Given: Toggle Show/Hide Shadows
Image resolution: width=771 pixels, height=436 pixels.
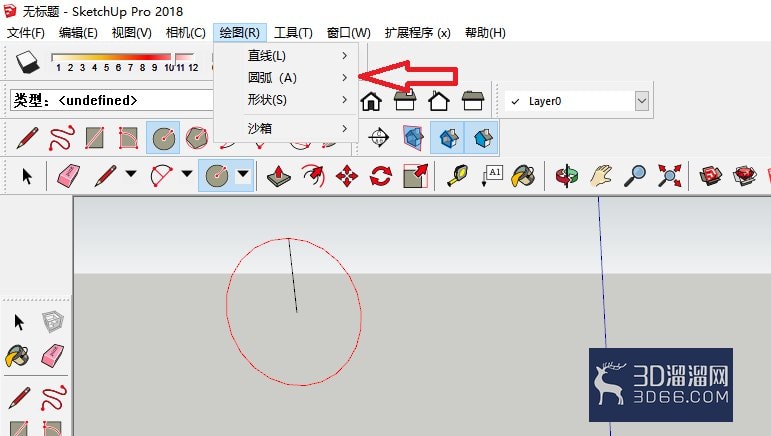Looking at the screenshot, I should 27,62.
